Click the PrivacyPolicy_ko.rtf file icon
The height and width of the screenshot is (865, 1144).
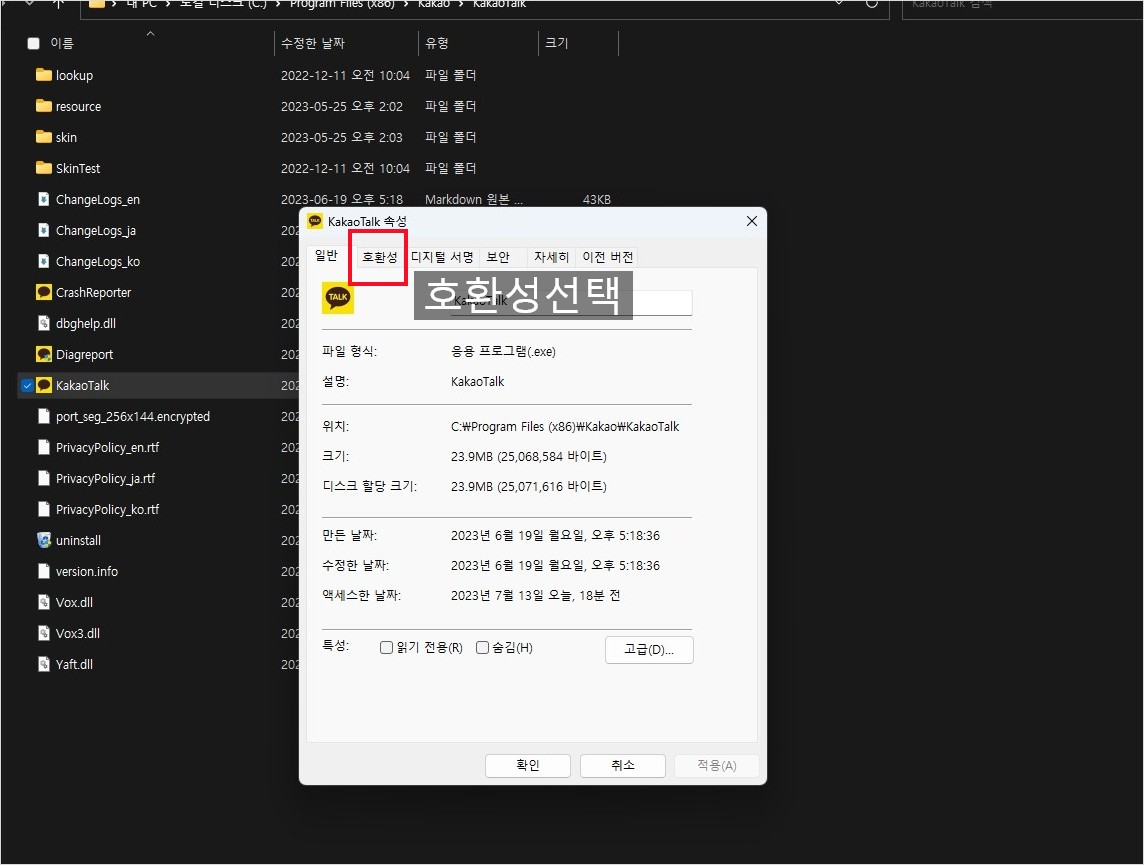click(44, 509)
